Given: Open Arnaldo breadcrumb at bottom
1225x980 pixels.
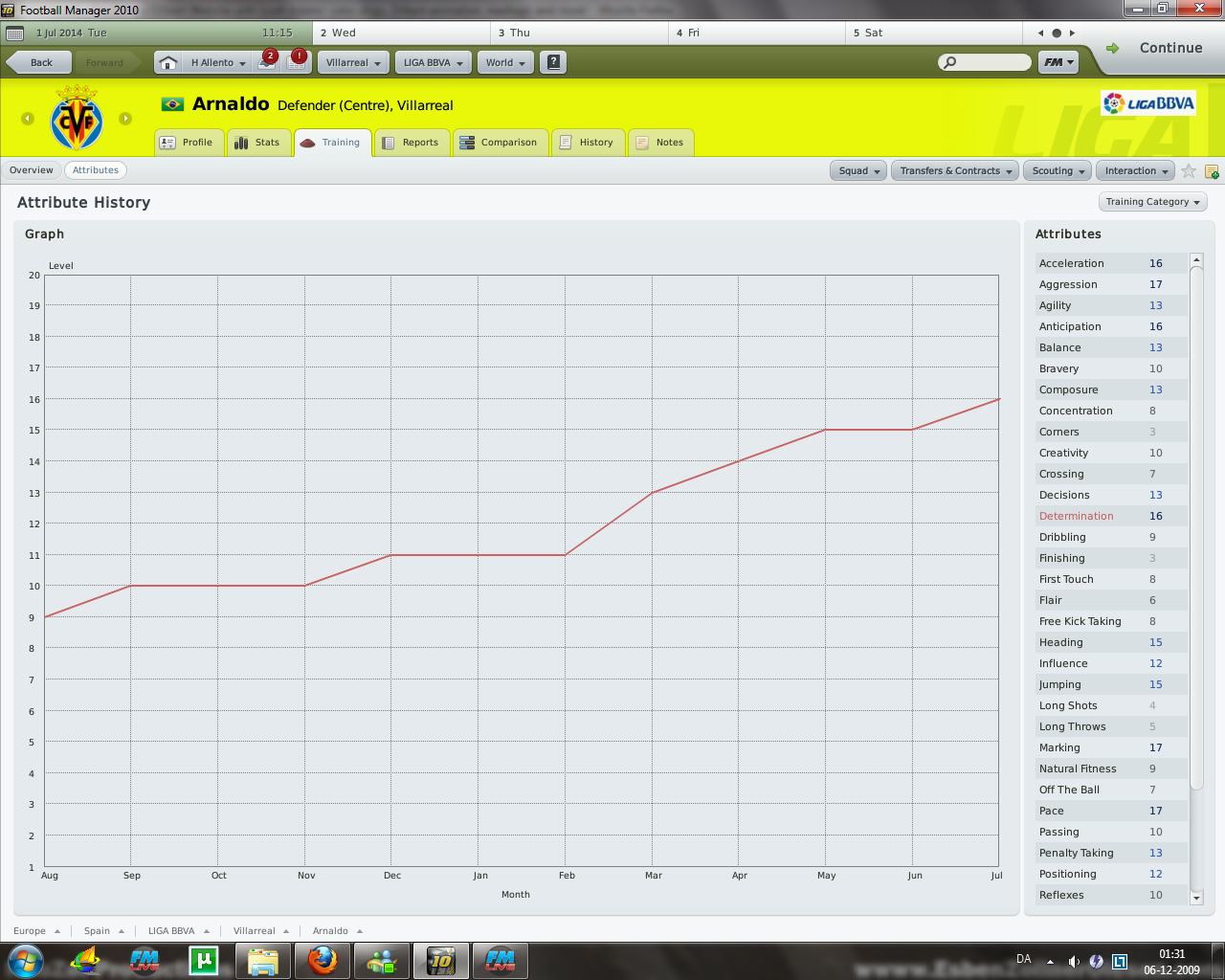Looking at the screenshot, I should 338,931.
